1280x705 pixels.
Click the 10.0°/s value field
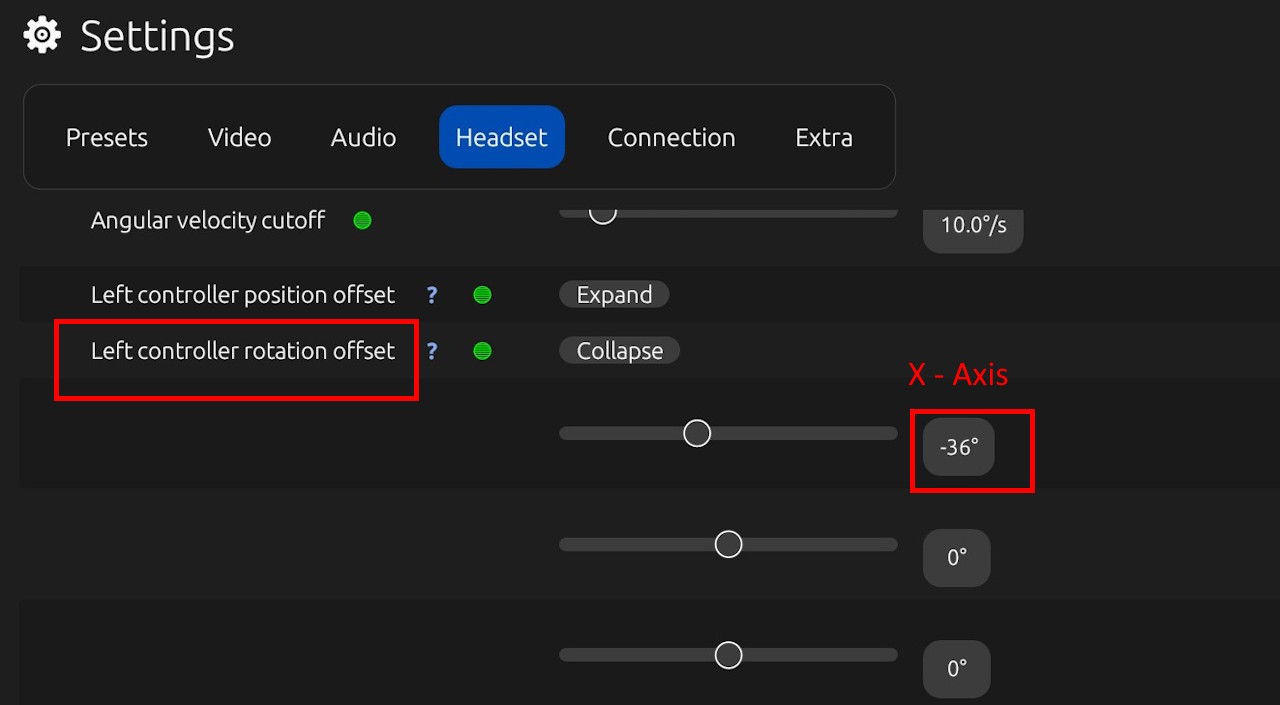point(973,225)
